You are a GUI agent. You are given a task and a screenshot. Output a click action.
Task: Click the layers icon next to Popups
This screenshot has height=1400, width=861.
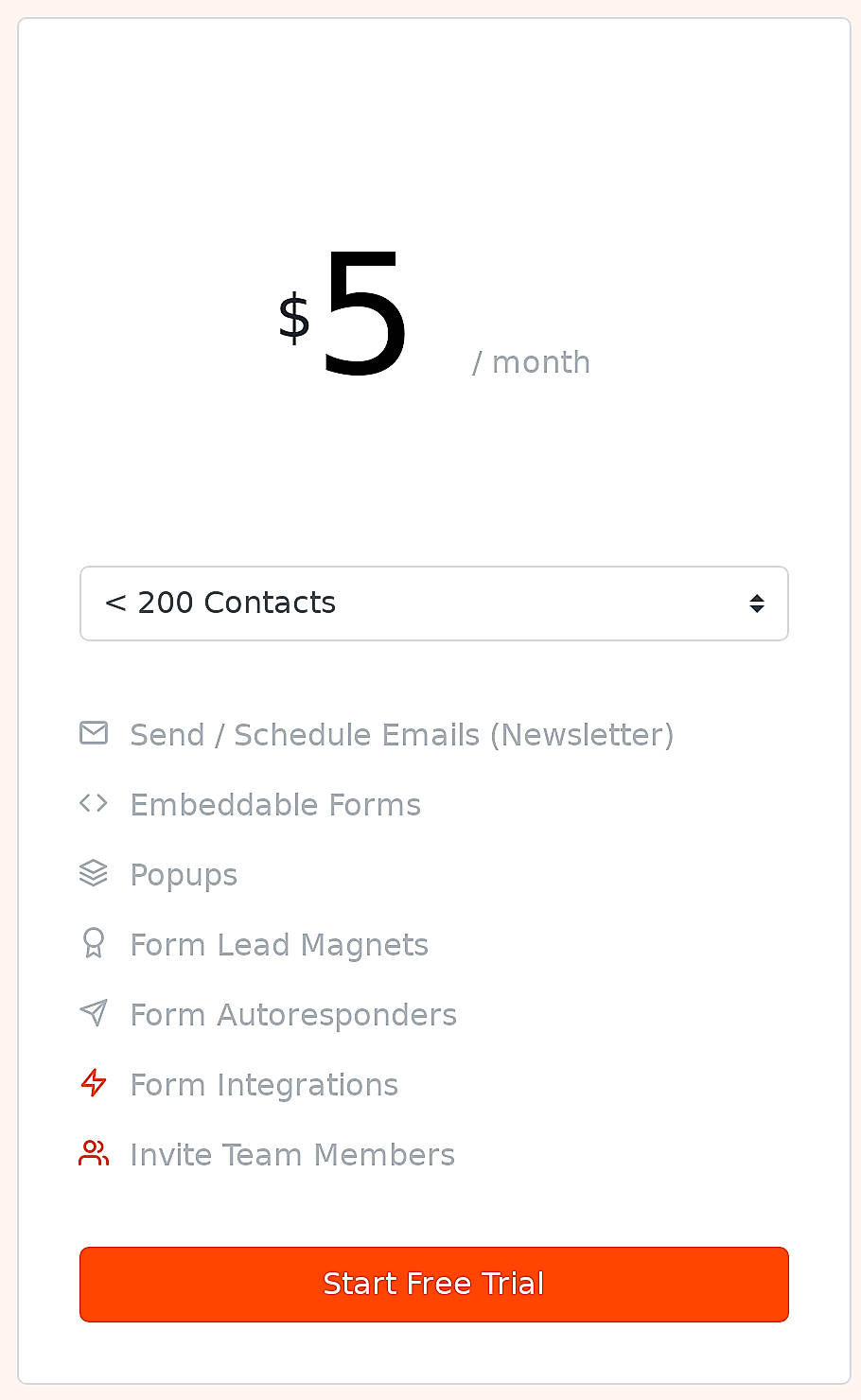(94, 872)
